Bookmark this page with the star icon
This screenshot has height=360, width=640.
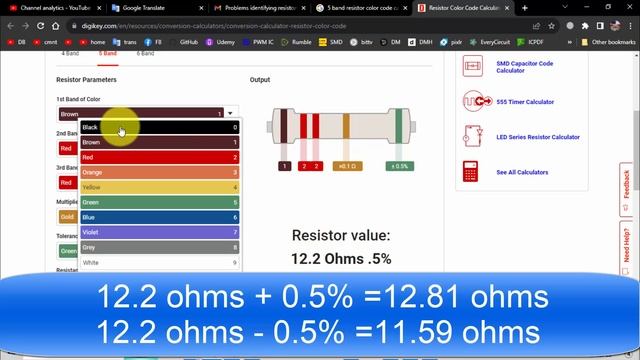(551, 26)
